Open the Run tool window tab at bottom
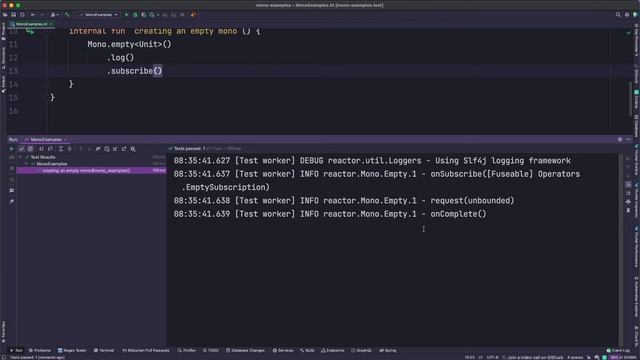 [x=16, y=350]
